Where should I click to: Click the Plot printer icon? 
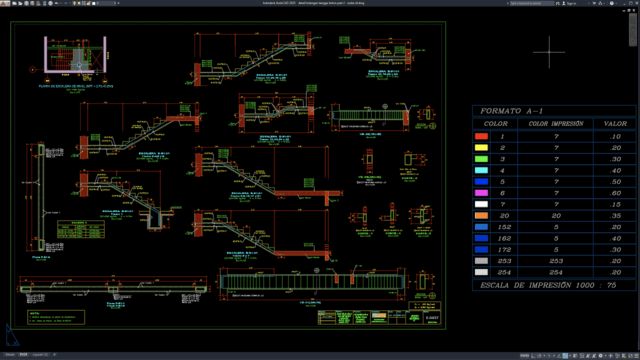51,3
